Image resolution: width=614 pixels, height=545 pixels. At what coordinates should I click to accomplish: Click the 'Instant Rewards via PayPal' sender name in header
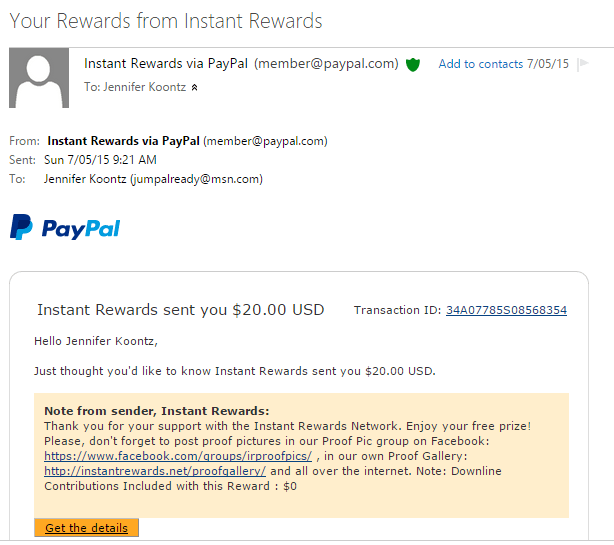[x=166, y=63]
